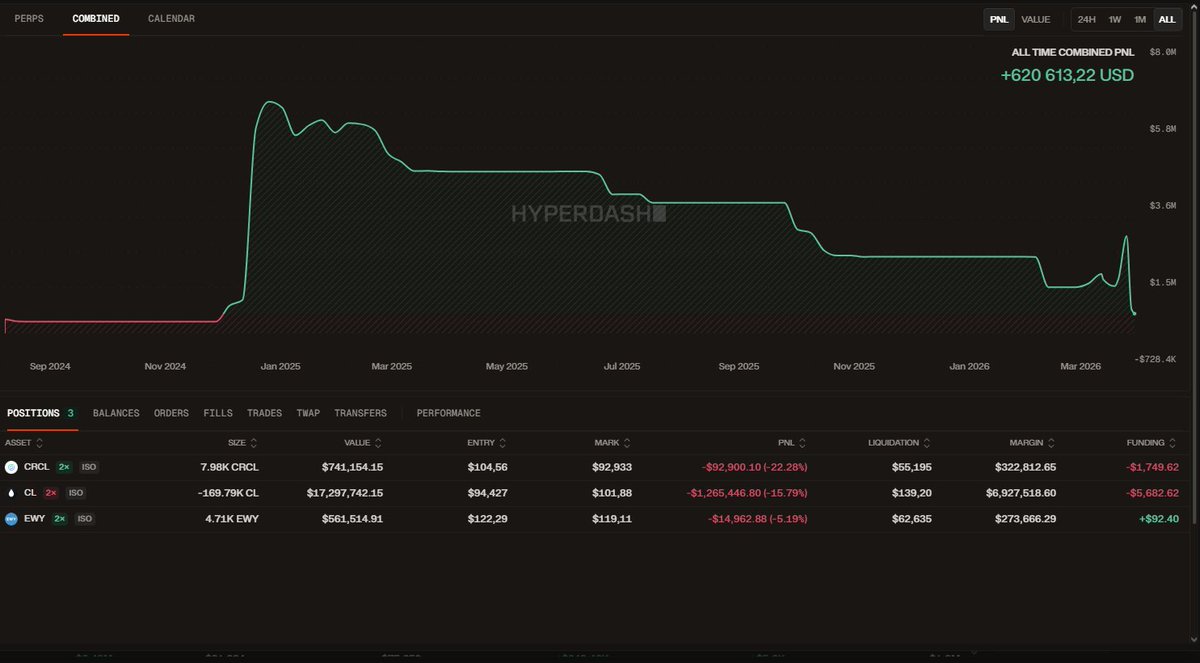Click liquidation price $55,195

913,467
